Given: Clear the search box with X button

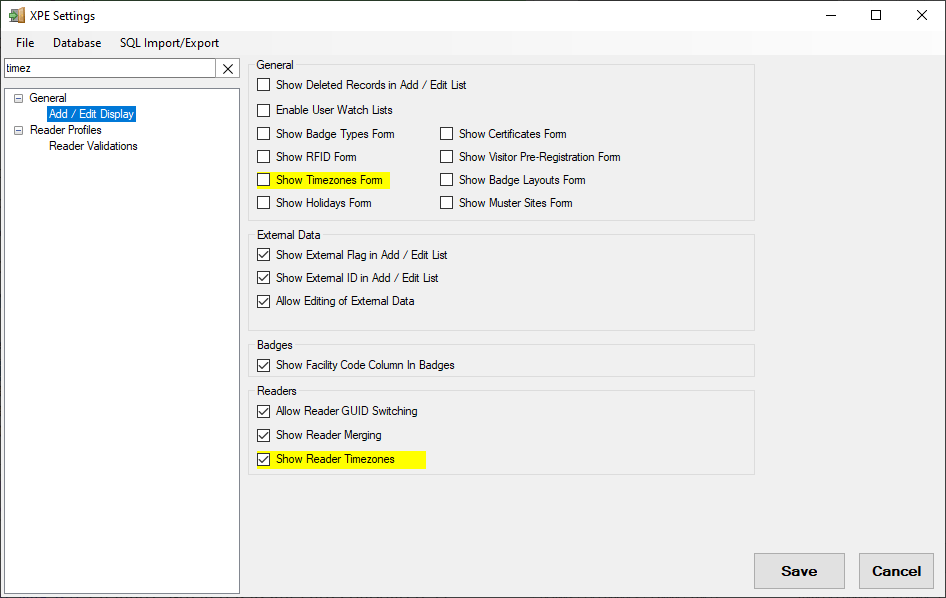Looking at the screenshot, I should click(x=228, y=68).
